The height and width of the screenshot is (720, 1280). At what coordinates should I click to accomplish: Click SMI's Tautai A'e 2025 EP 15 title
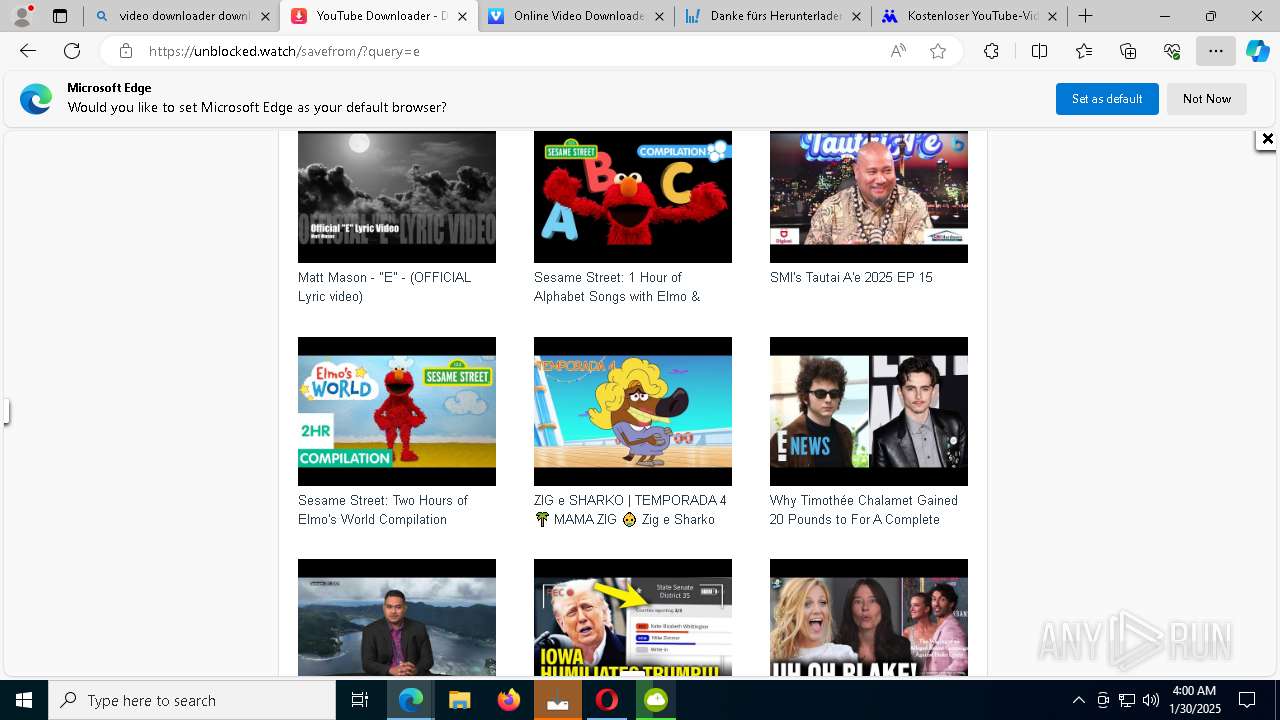tap(851, 277)
